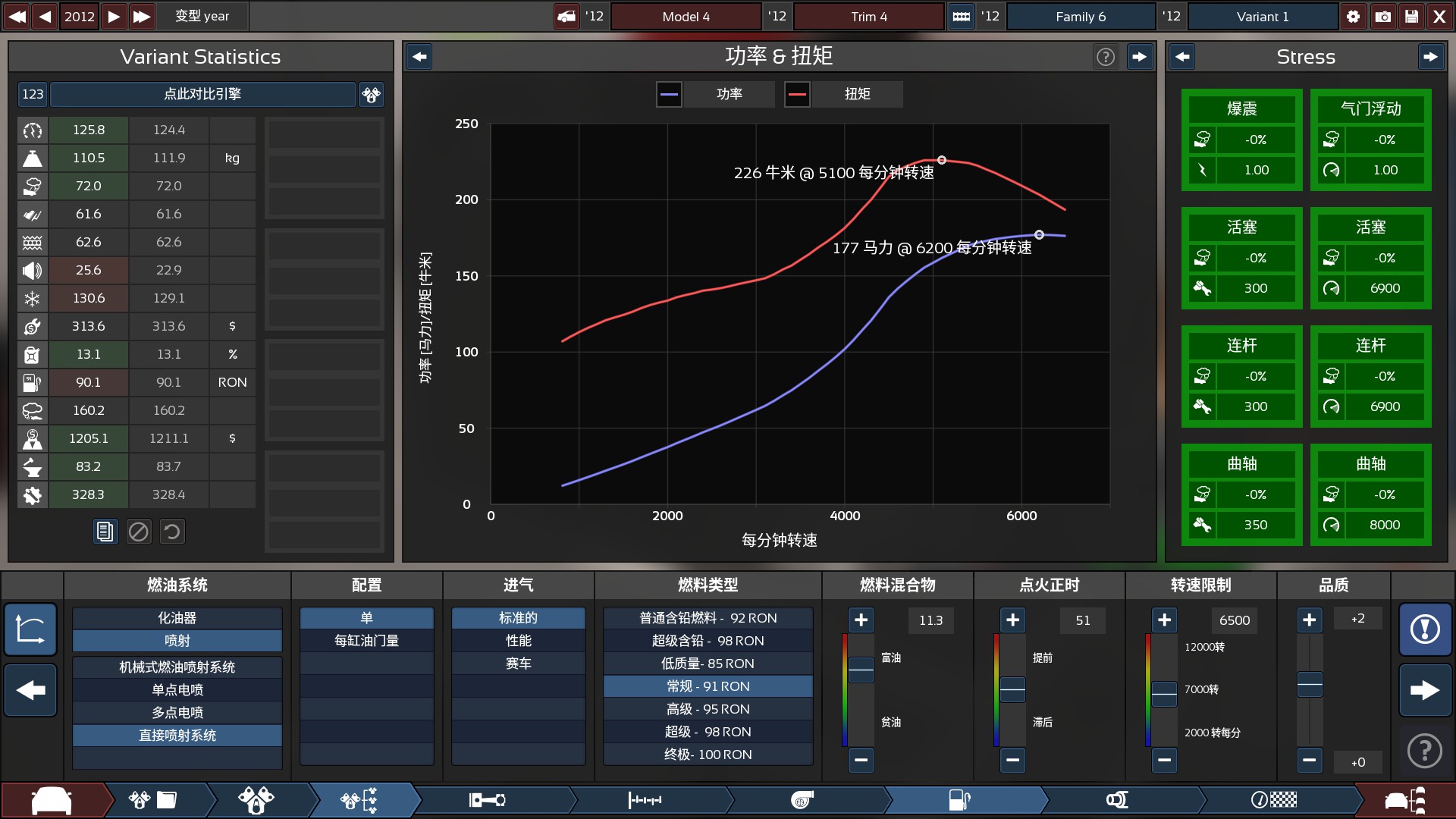Save using the floppy disk icon
Screen dimensions: 1456x819
1411,16
